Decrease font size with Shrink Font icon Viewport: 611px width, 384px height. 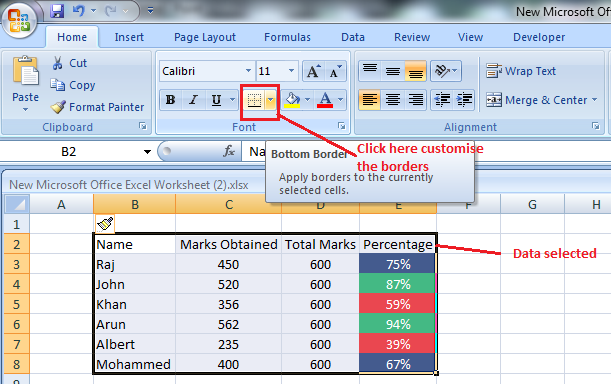coord(335,71)
